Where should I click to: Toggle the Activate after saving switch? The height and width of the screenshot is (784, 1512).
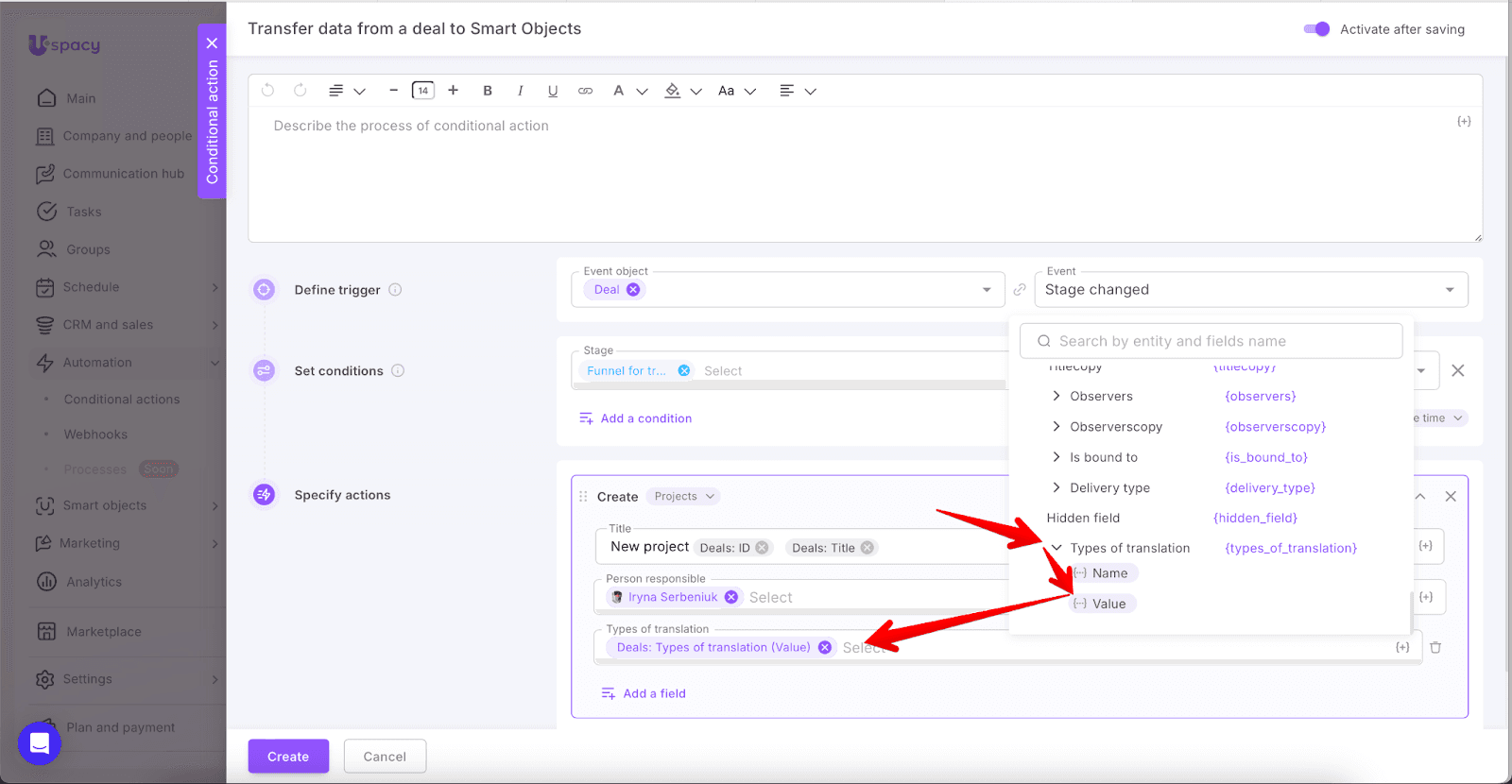coord(1316,29)
